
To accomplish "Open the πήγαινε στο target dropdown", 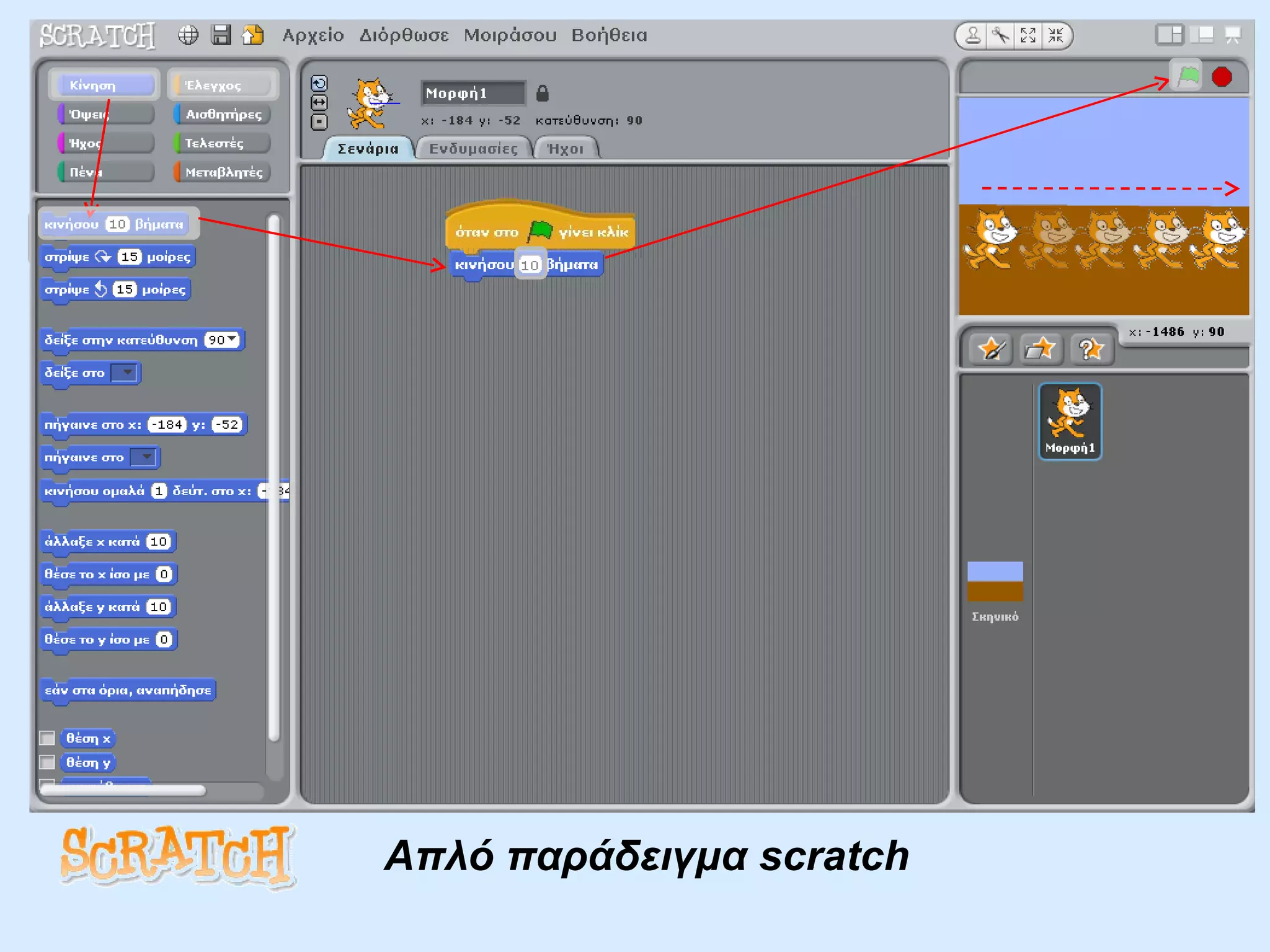I will 143,457.
